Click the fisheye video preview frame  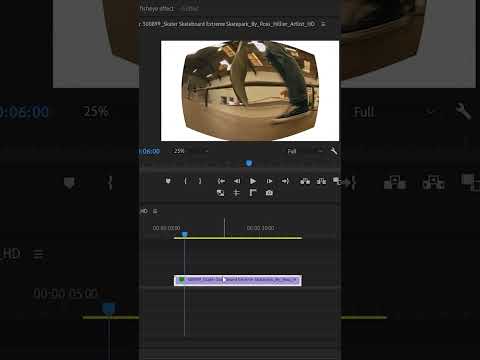click(x=250, y=91)
